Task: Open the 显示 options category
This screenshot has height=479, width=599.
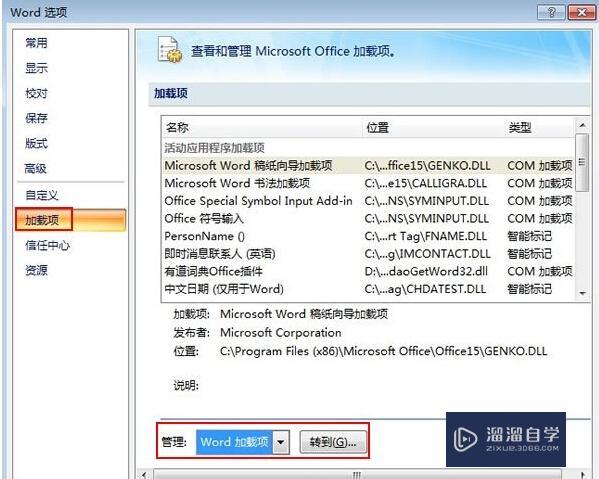Action: [36, 68]
